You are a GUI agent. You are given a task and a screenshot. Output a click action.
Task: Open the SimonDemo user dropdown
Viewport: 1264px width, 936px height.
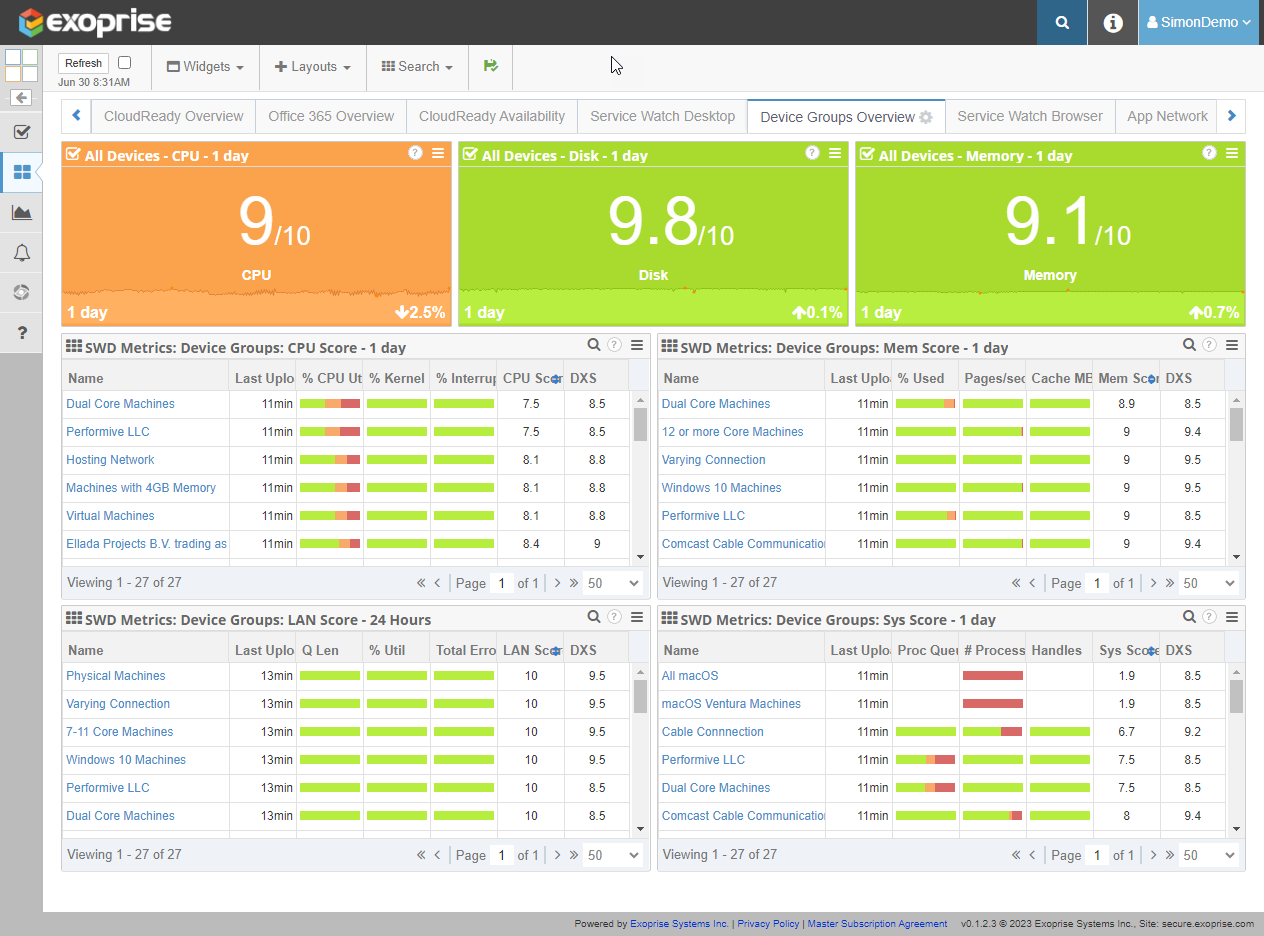[x=1198, y=23]
